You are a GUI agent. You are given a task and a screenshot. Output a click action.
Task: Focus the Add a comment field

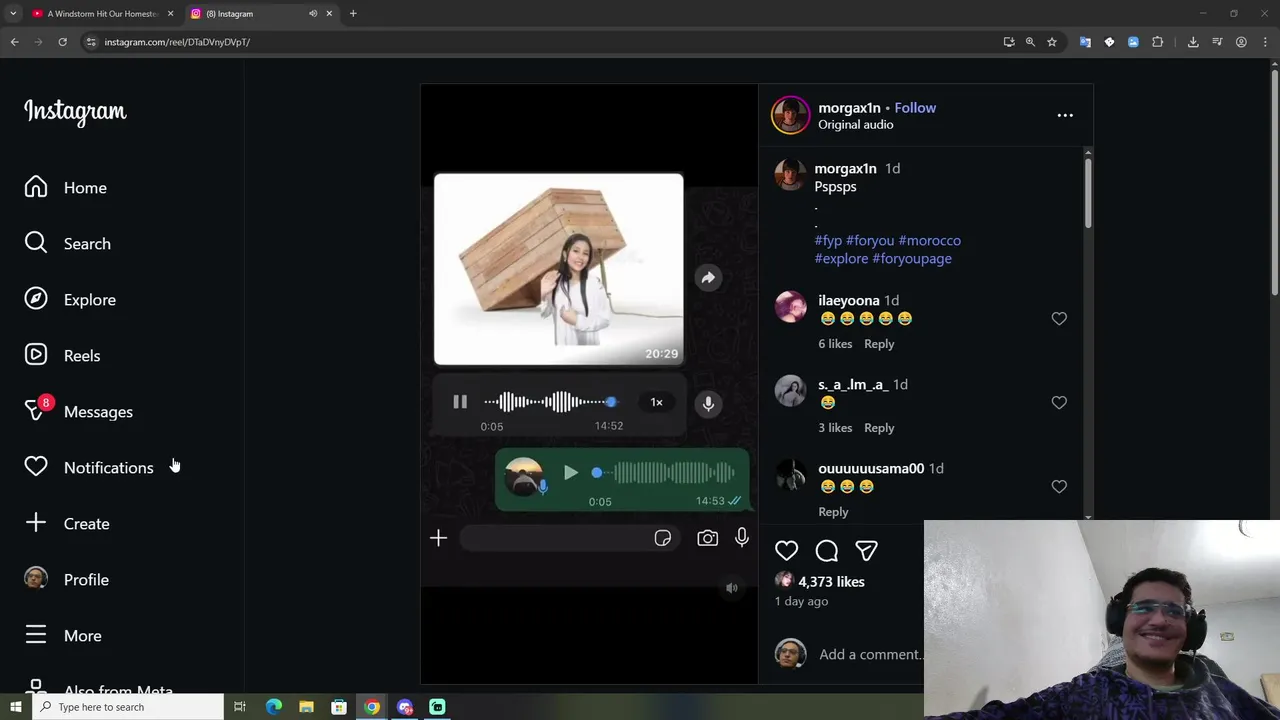point(869,655)
